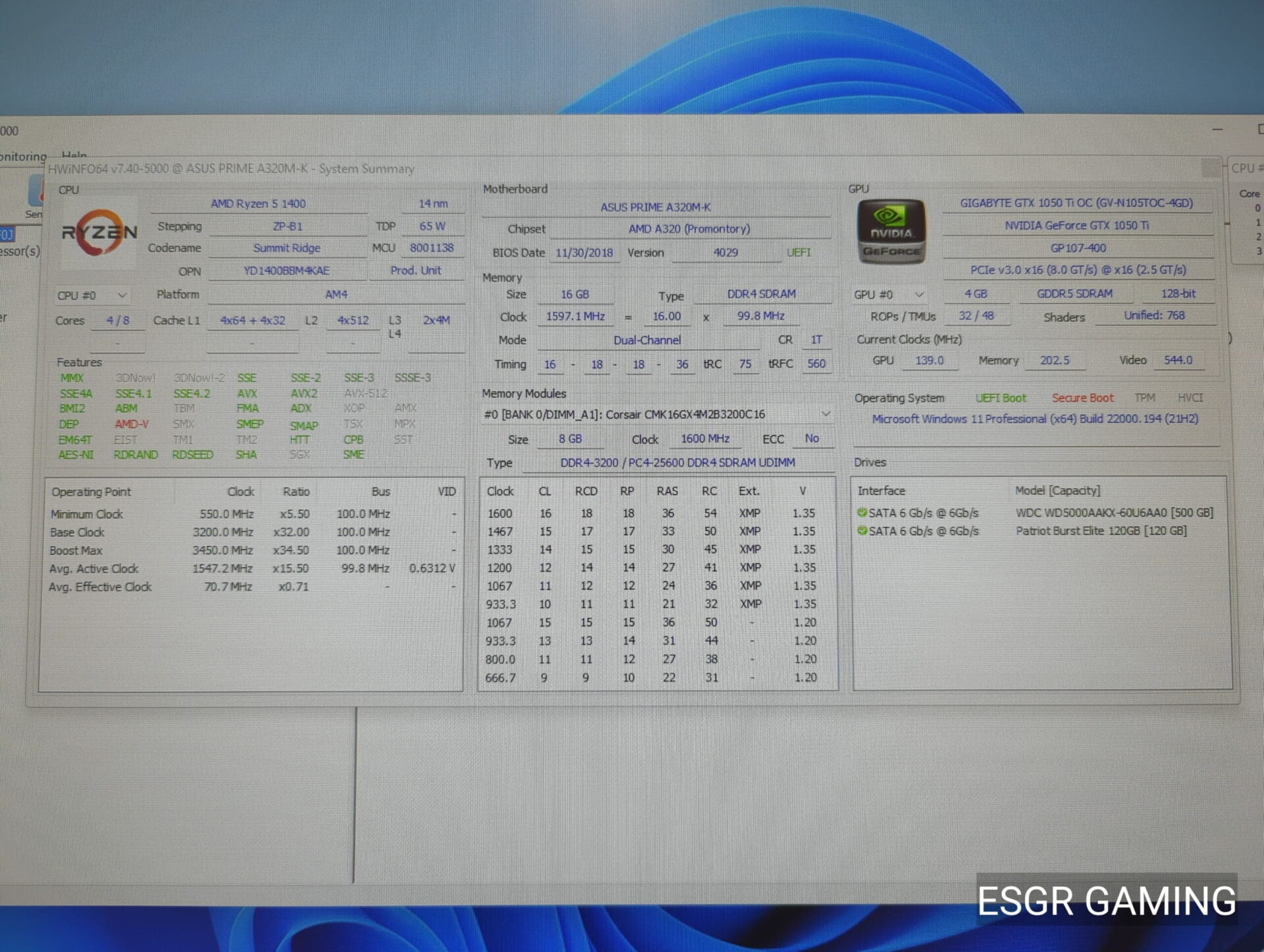Click the L3 cache value 2x4M
Image resolution: width=1264 pixels, height=952 pixels.
[436, 321]
